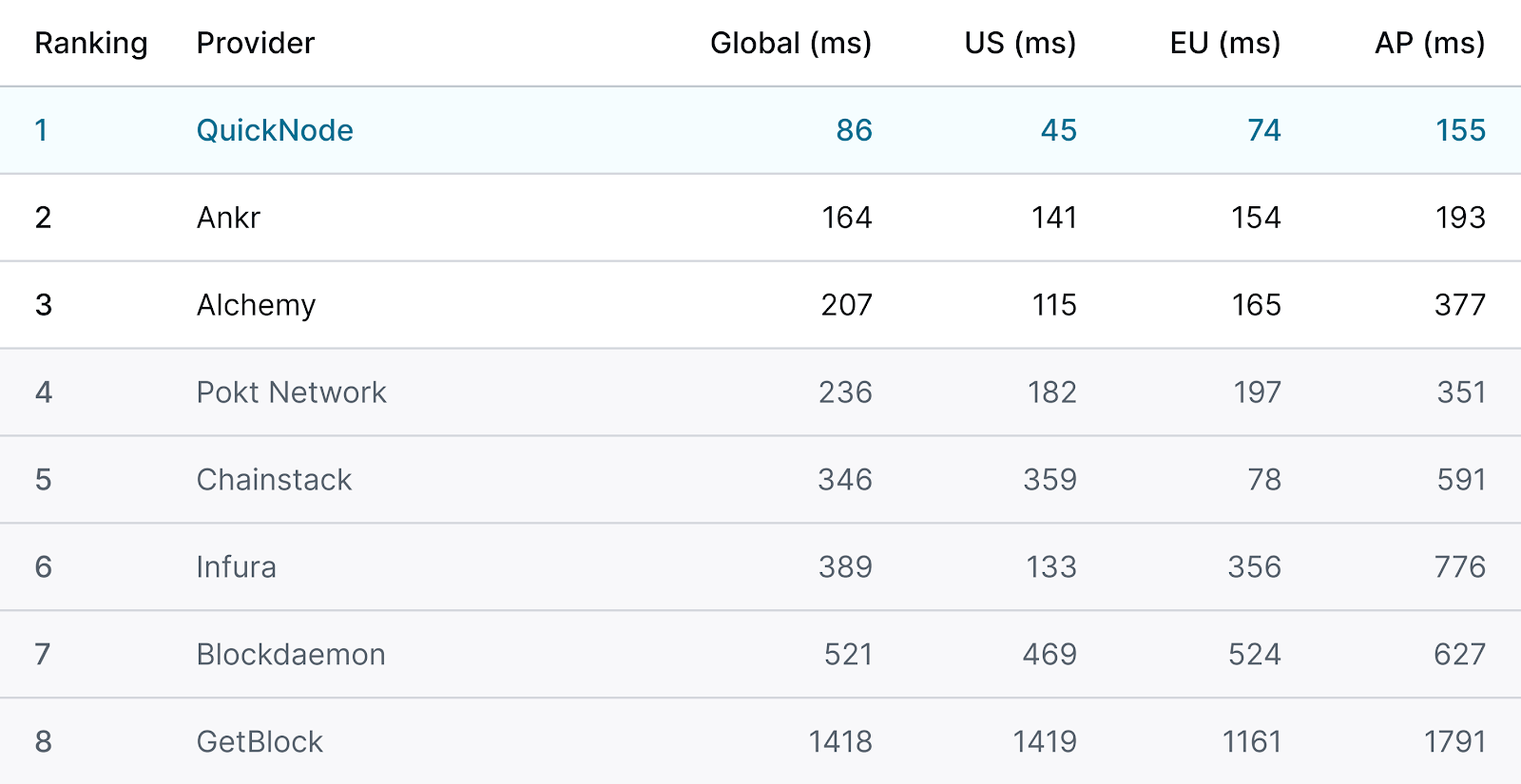
Task: Click the AP (ms) column header
Action: 1430,44
